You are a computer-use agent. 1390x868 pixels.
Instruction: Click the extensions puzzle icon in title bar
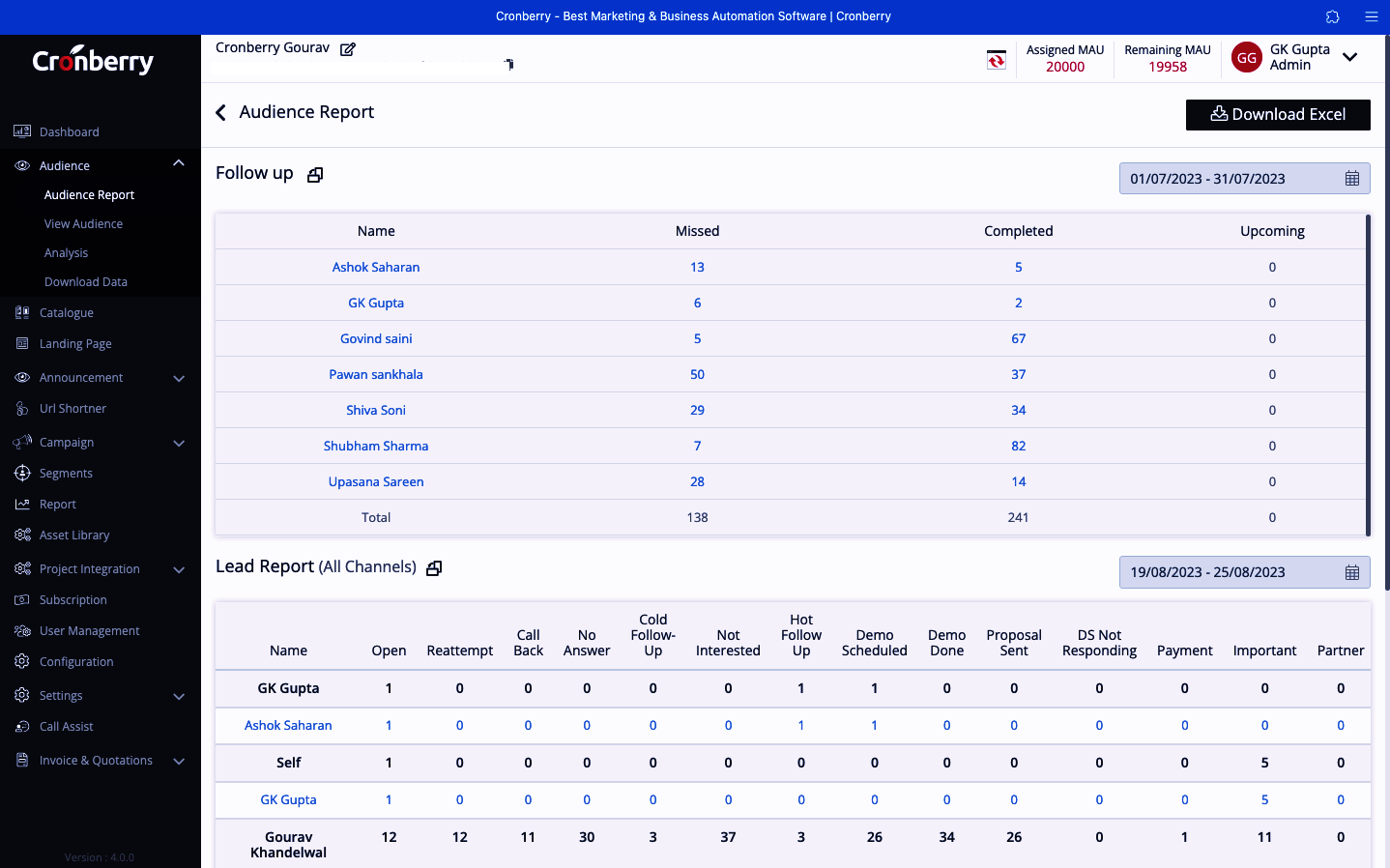click(1332, 16)
